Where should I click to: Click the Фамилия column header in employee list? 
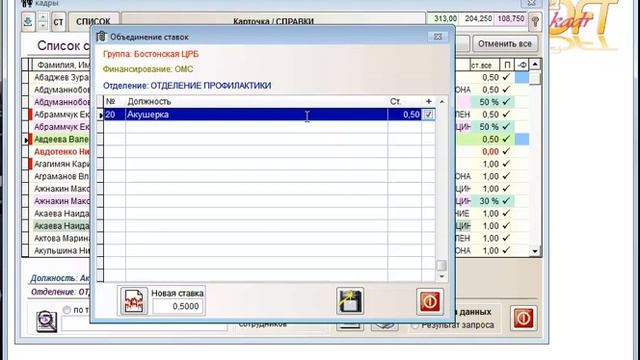(x=61, y=65)
